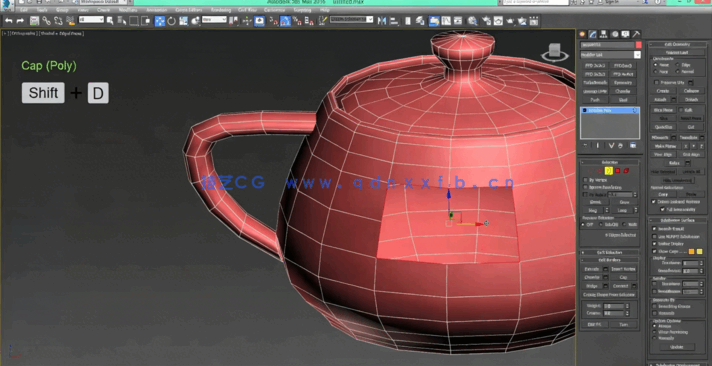Switch to the Hierarchy command panel tab

coord(603,35)
